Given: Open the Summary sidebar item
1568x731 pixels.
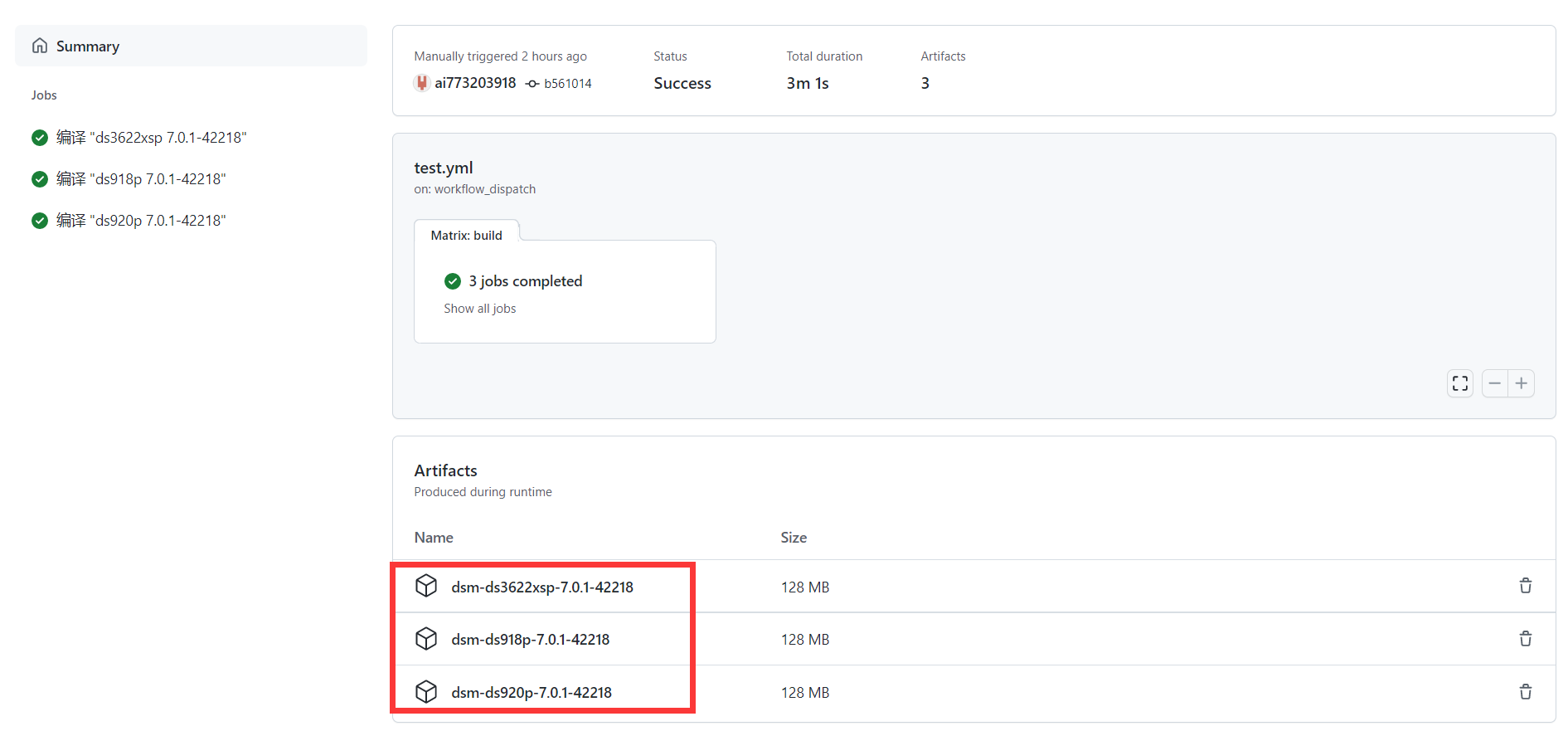Looking at the screenshot, I should point(191,46).
